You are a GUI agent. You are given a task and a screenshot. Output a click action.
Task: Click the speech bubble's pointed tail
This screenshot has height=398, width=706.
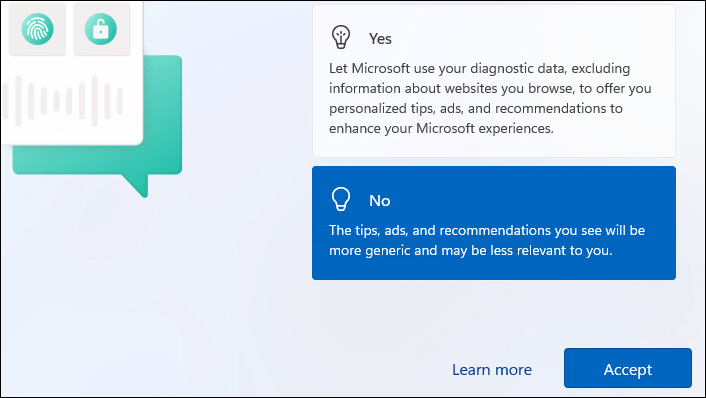click(136, 185)
